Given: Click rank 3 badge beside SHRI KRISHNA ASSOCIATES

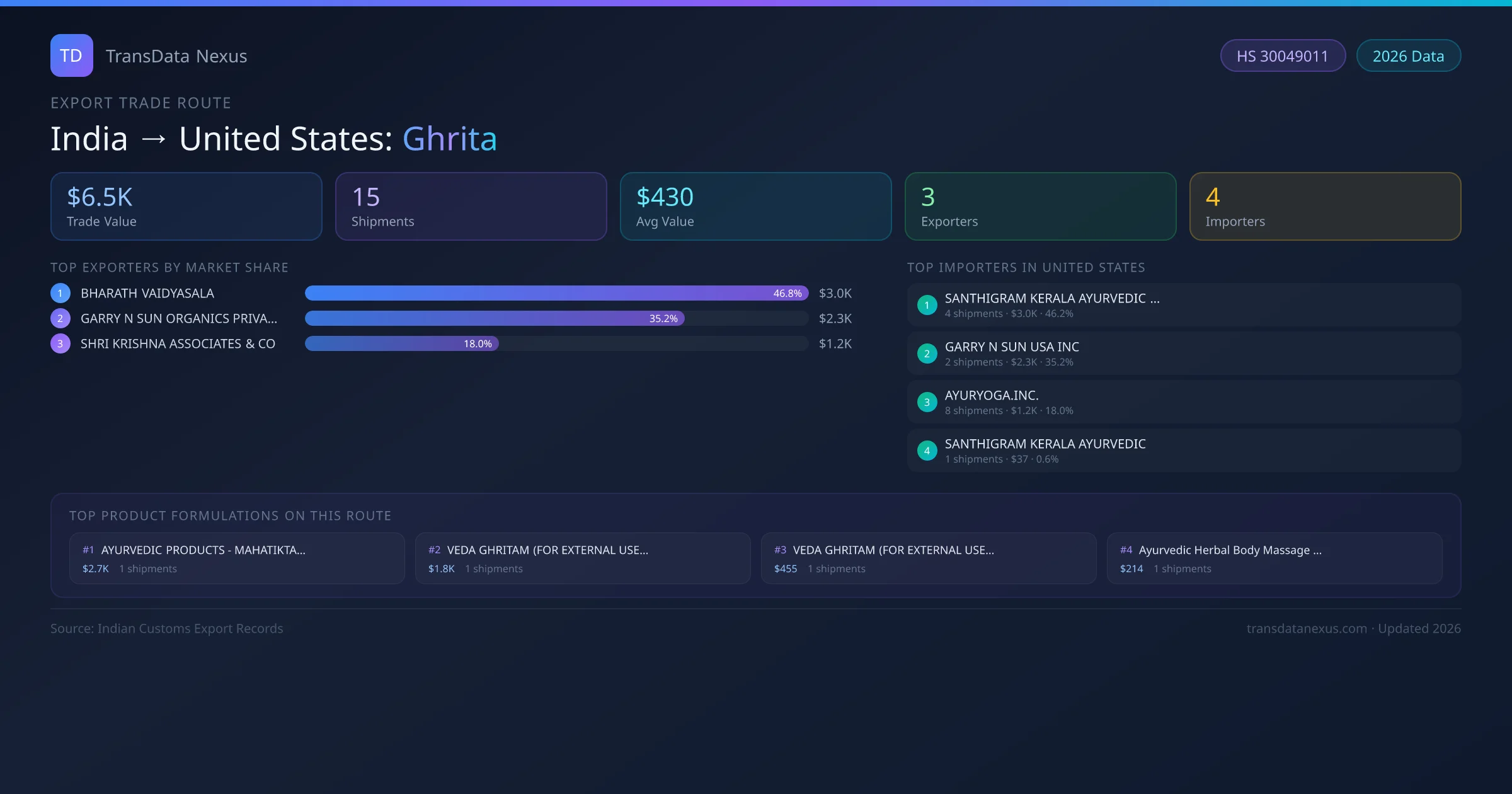Looking at the screenshot, I should click(60, 343).
